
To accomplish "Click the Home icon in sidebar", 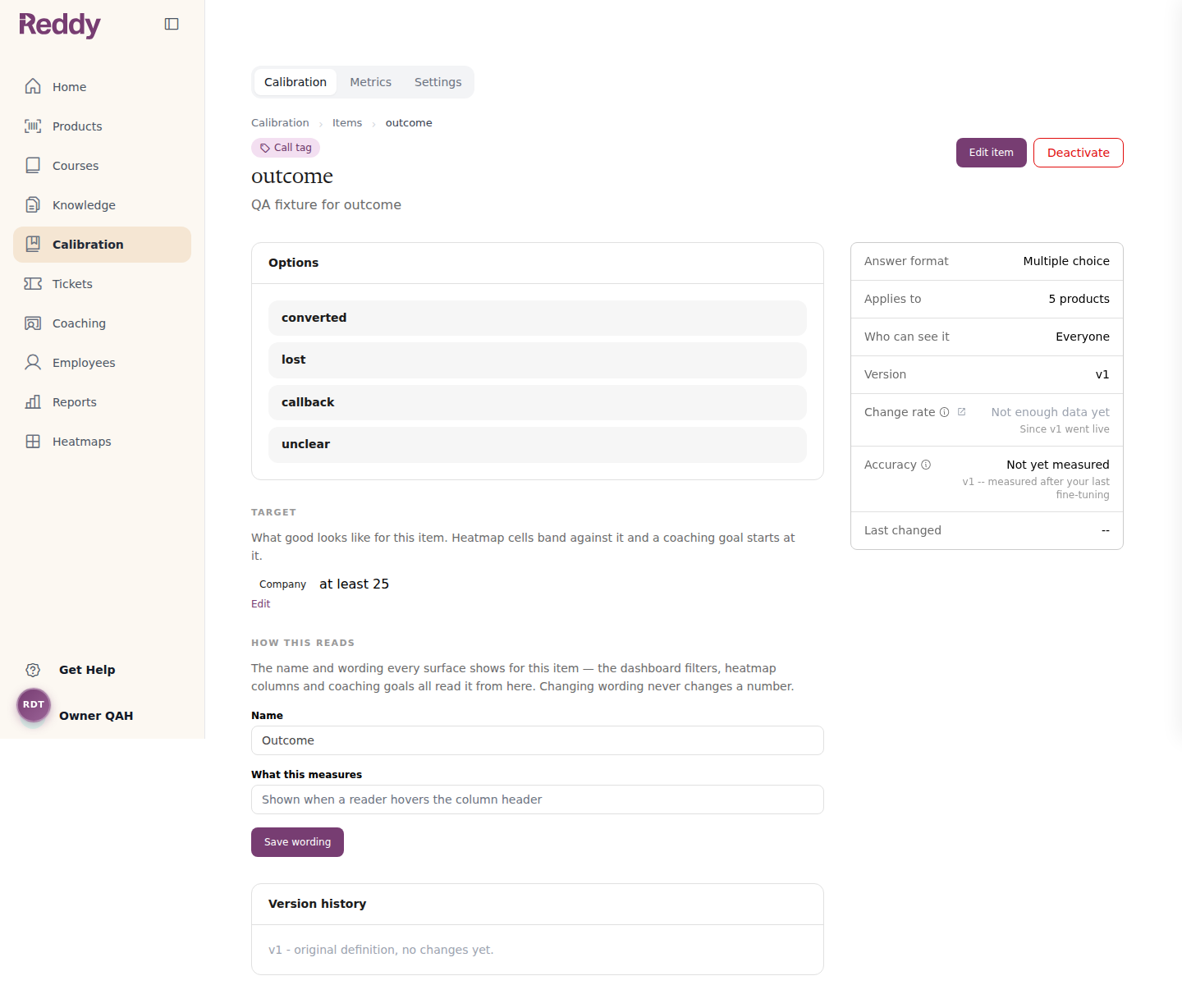I will point(33,86).
